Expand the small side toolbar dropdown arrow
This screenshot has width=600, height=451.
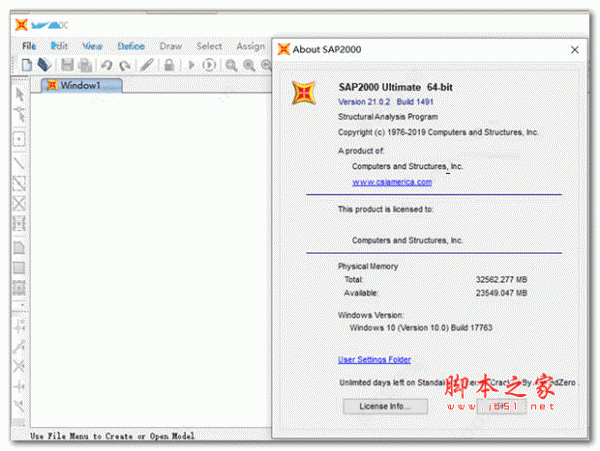23,305
